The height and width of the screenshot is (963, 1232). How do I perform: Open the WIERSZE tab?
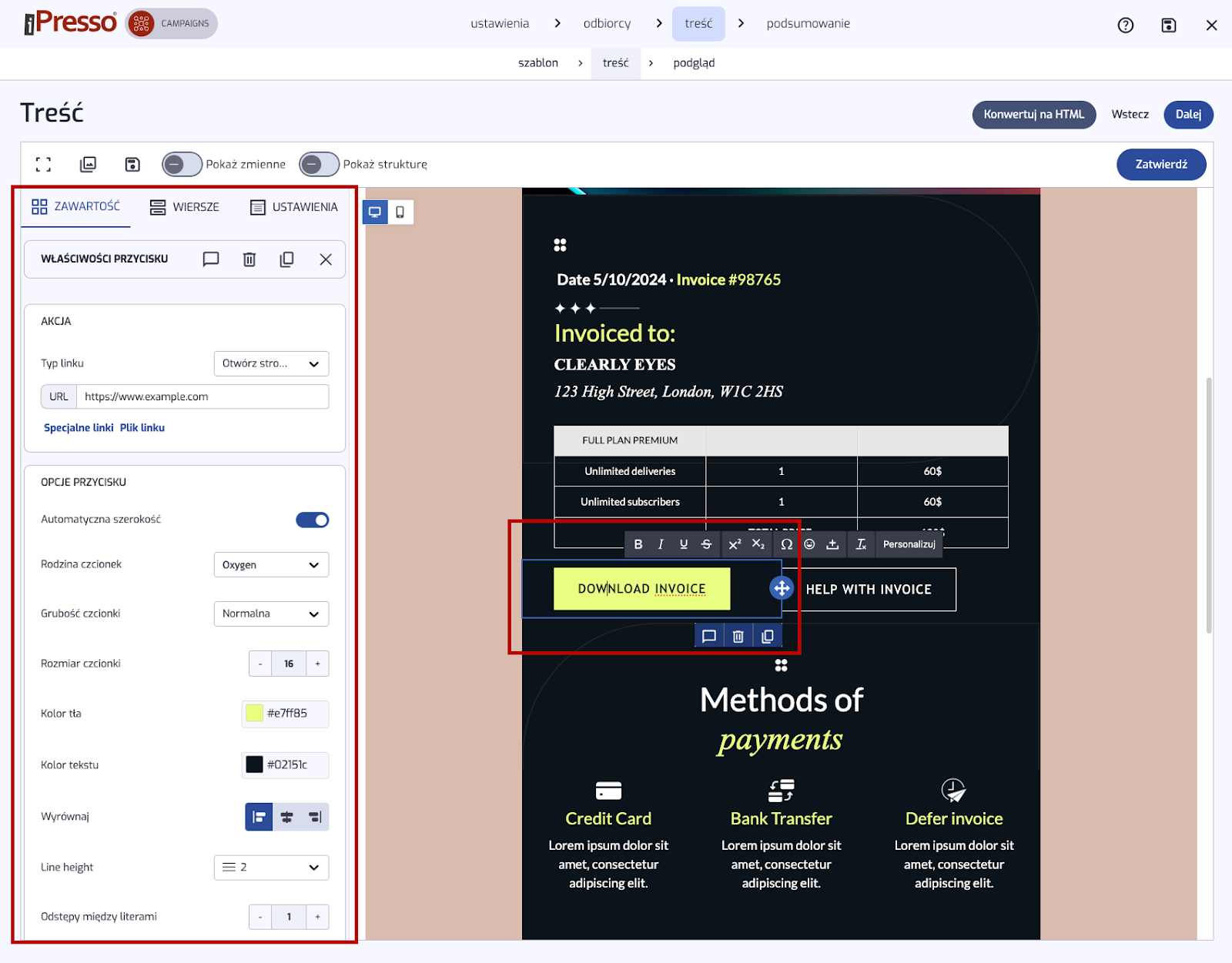(x=185, y=207)
